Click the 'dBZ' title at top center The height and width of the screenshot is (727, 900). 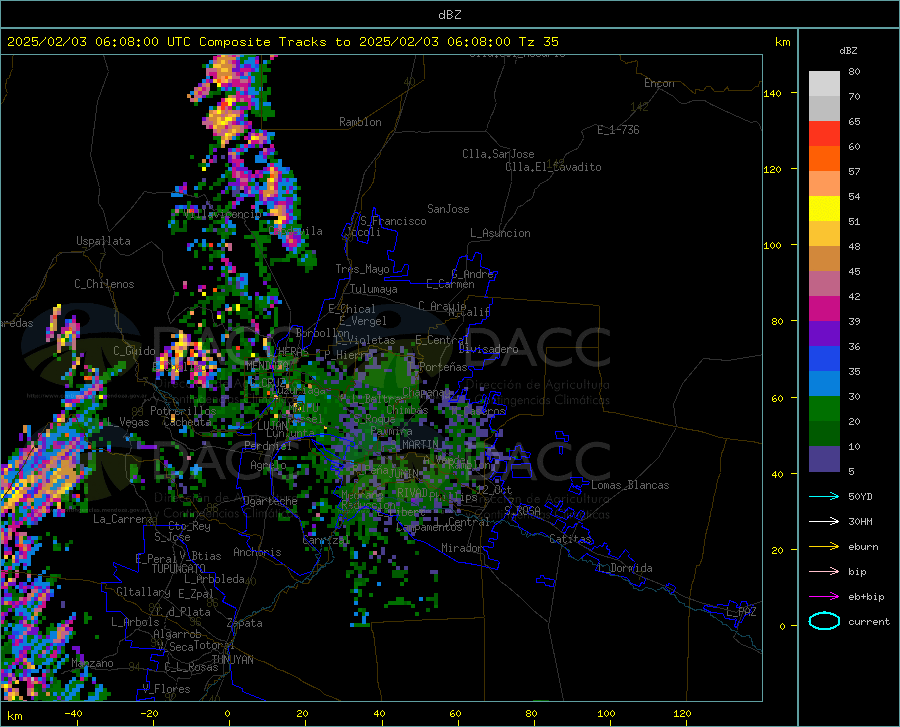point(449,15)
